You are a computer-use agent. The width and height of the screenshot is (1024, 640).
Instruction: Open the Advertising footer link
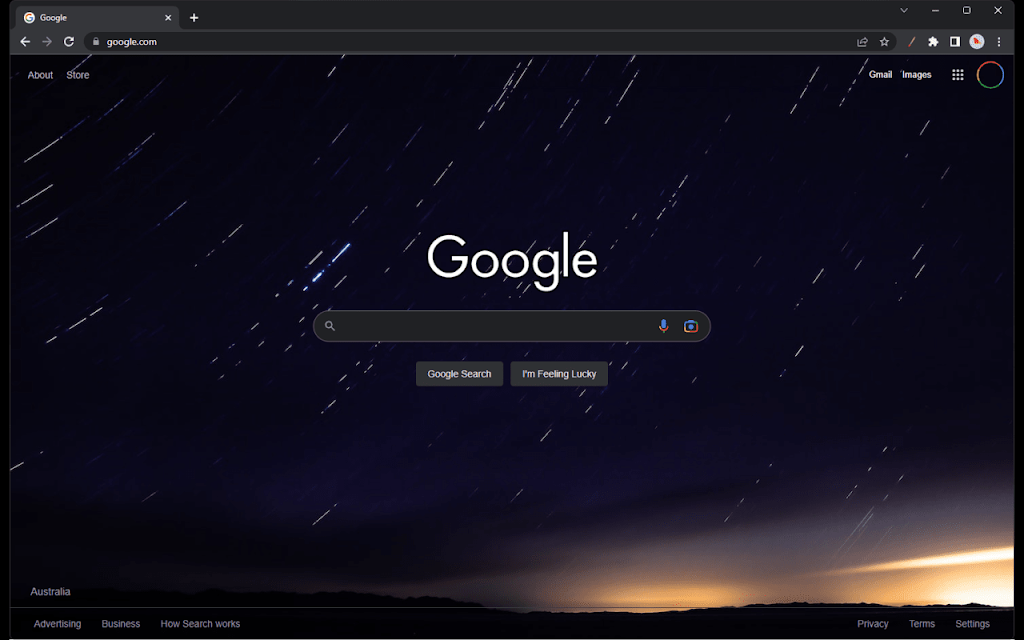(57, 624)
